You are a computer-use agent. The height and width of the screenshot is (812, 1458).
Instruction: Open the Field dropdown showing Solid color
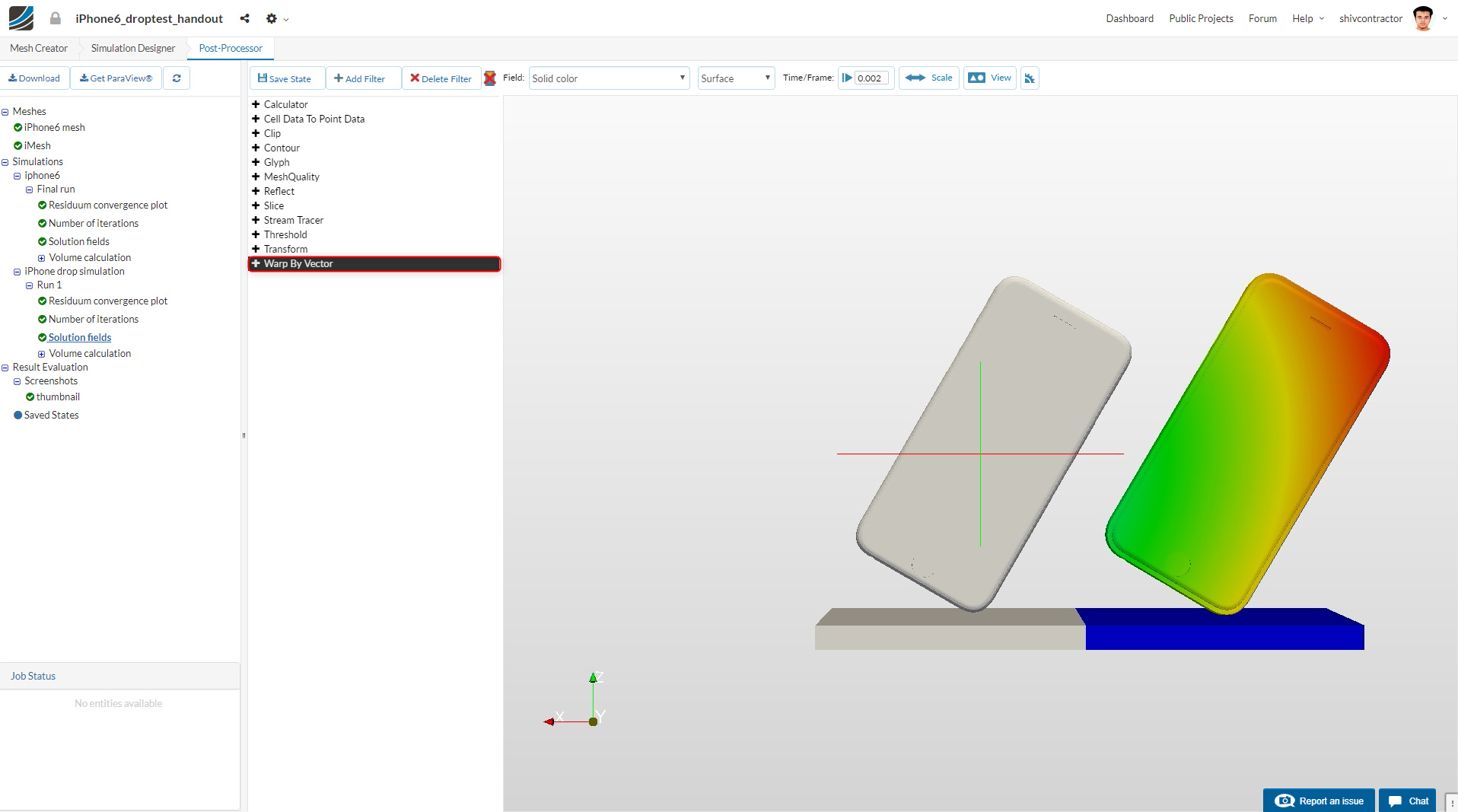tap(609, 78)
